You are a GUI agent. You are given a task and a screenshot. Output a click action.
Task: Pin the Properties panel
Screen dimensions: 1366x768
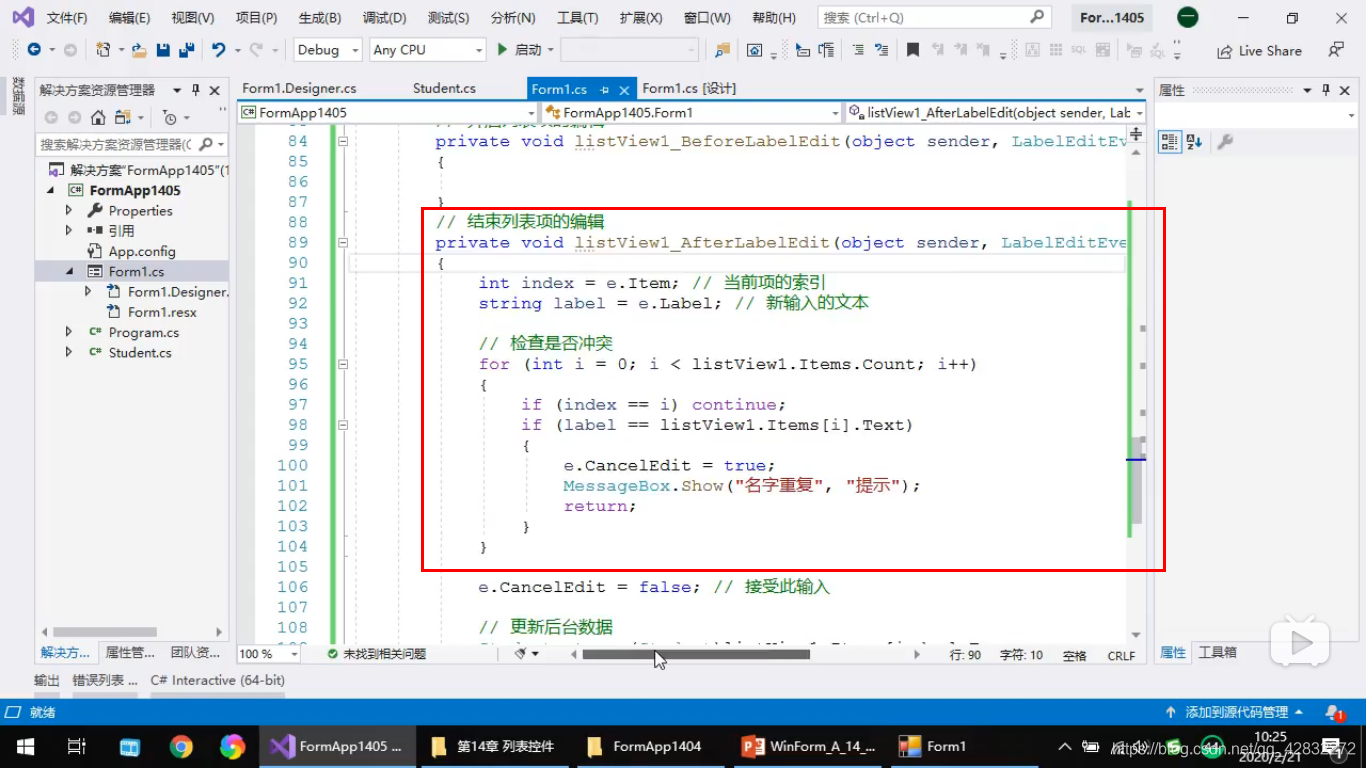(x=1326, y=90)
